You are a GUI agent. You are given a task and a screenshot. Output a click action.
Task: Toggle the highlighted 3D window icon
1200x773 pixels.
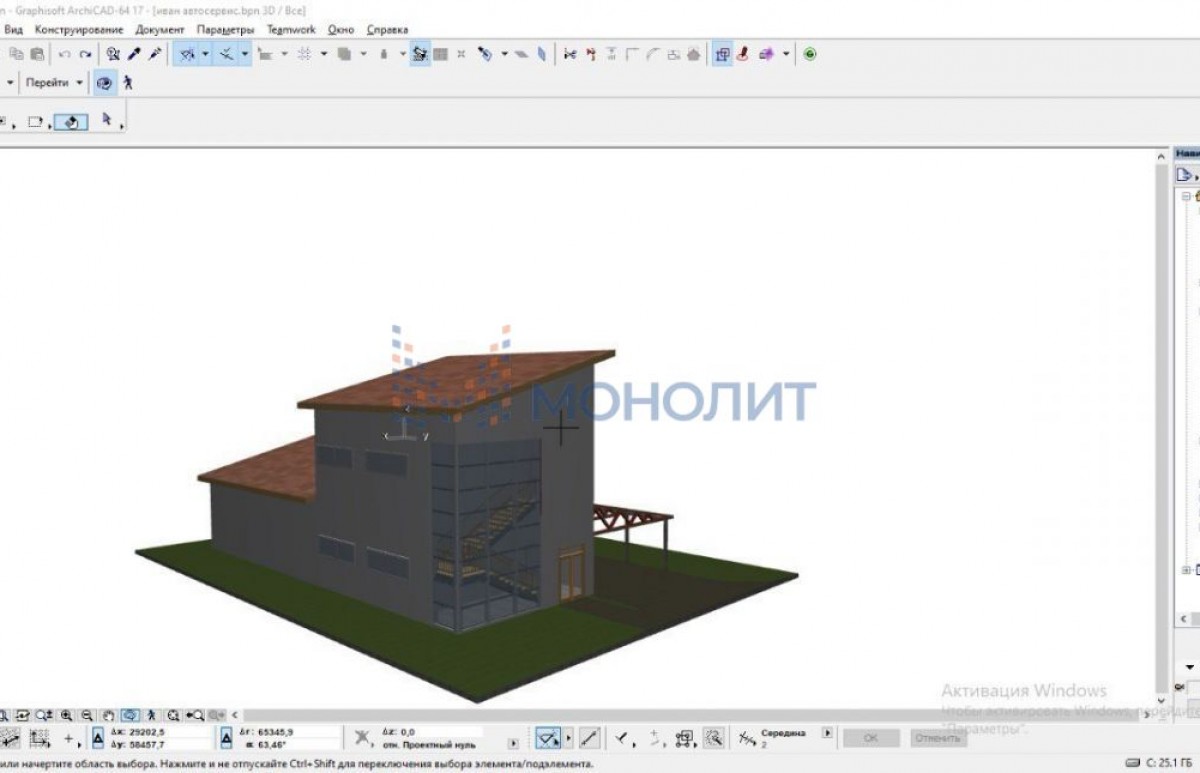pyautogui.click(x=722, y=54)
